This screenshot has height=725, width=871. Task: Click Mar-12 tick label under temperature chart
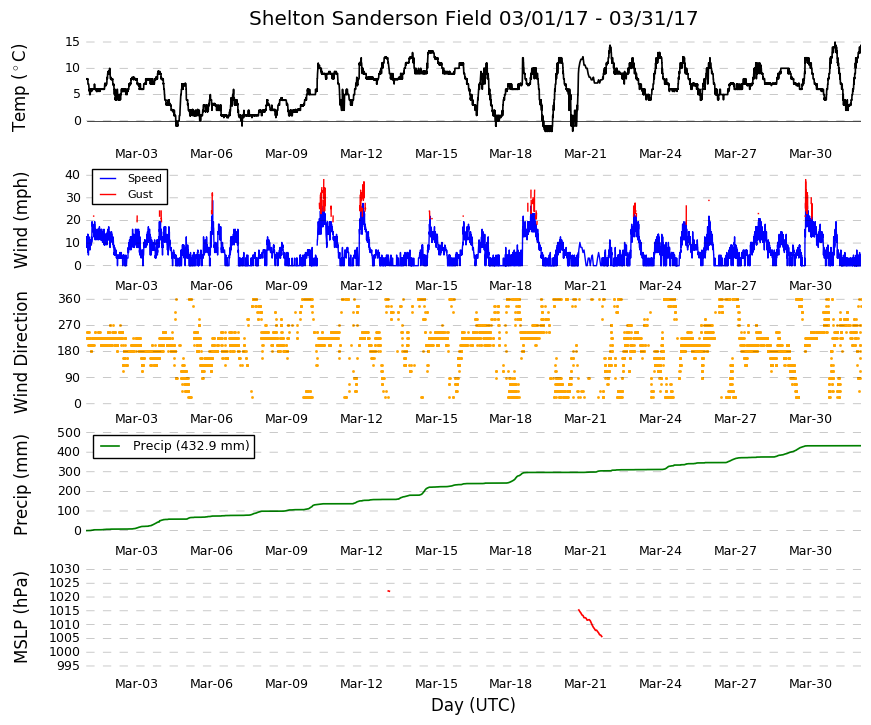click(x=361, y=154)
